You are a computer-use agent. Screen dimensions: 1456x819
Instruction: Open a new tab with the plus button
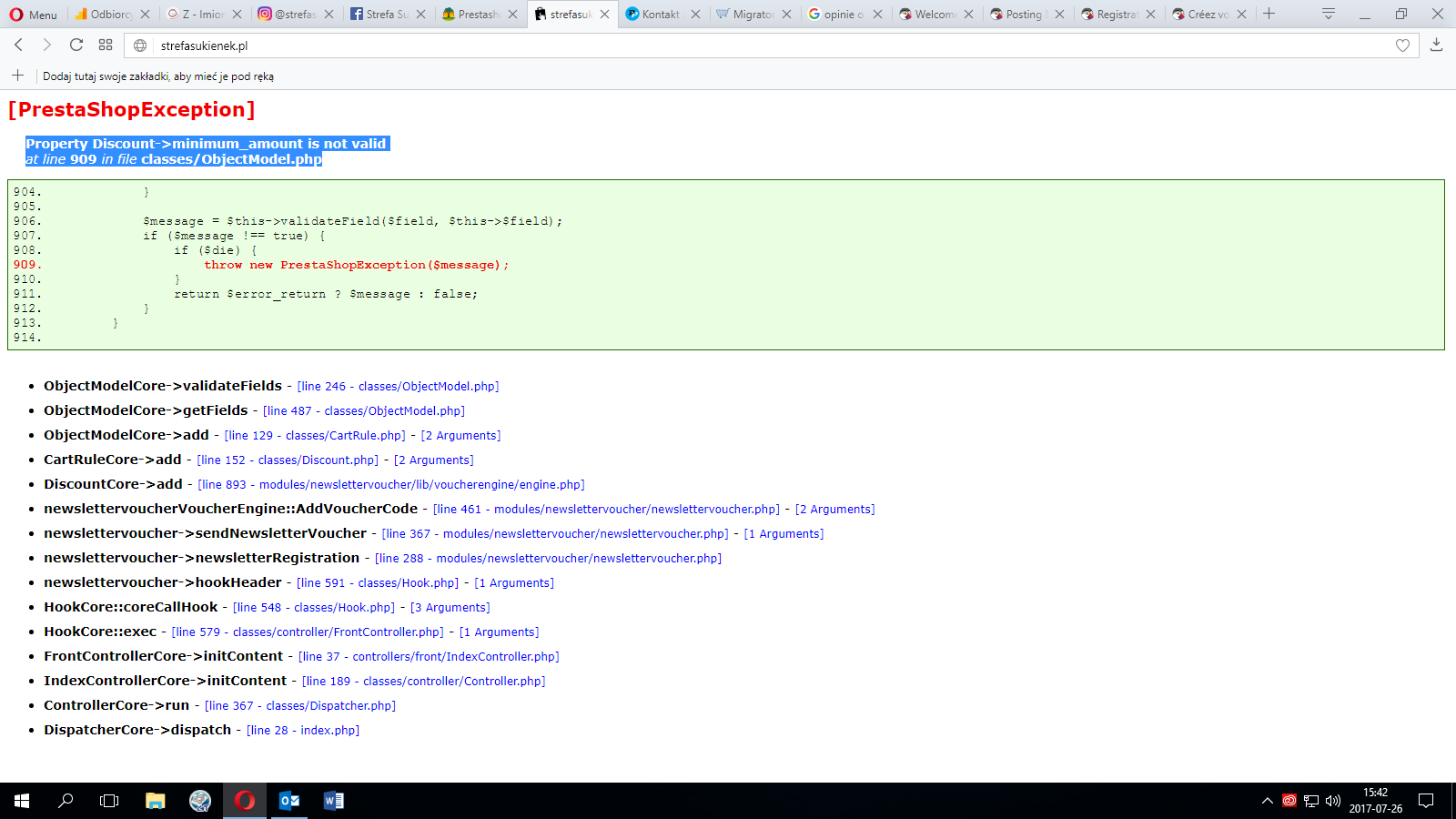tap(1269, 14)
